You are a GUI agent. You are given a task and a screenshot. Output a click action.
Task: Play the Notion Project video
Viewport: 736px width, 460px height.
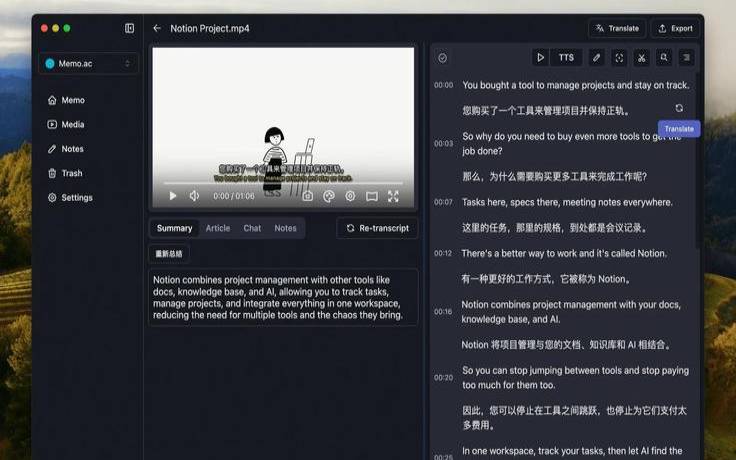(173, 196)
